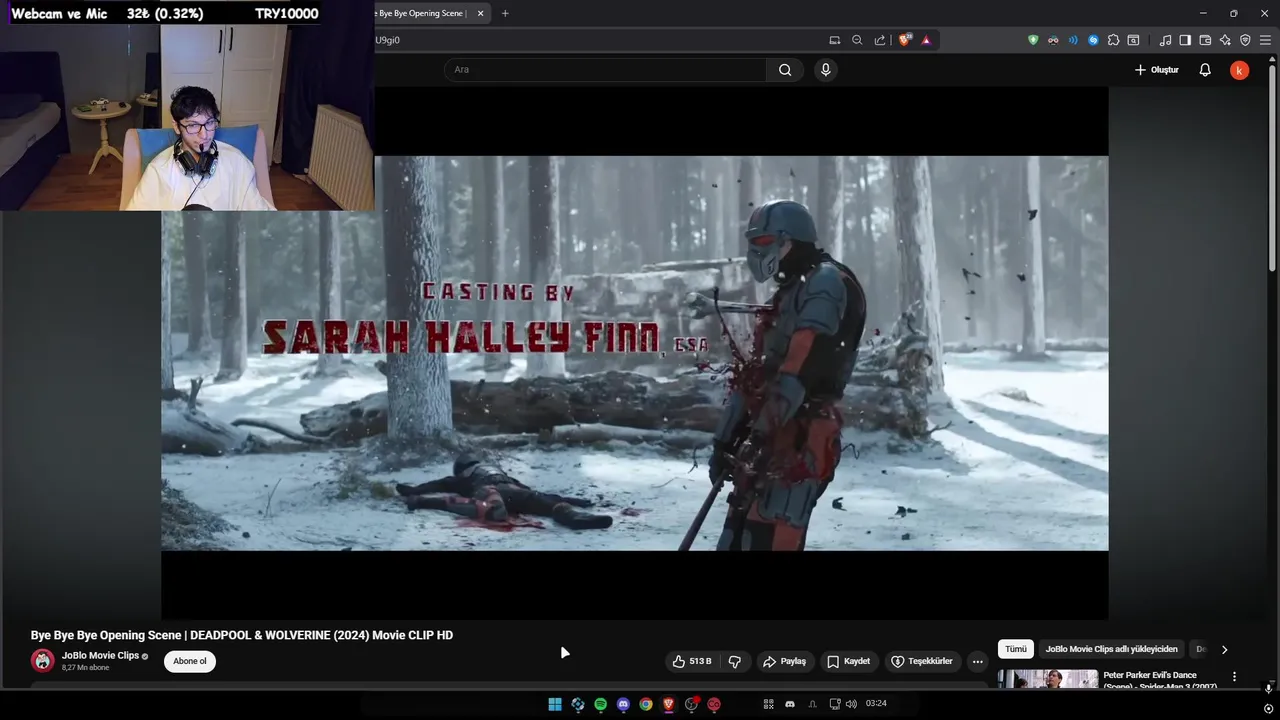This screenshot has height=720, width=1280.
Task: Click the page scrollbar thumb
Action: [x=1272, y=168]
